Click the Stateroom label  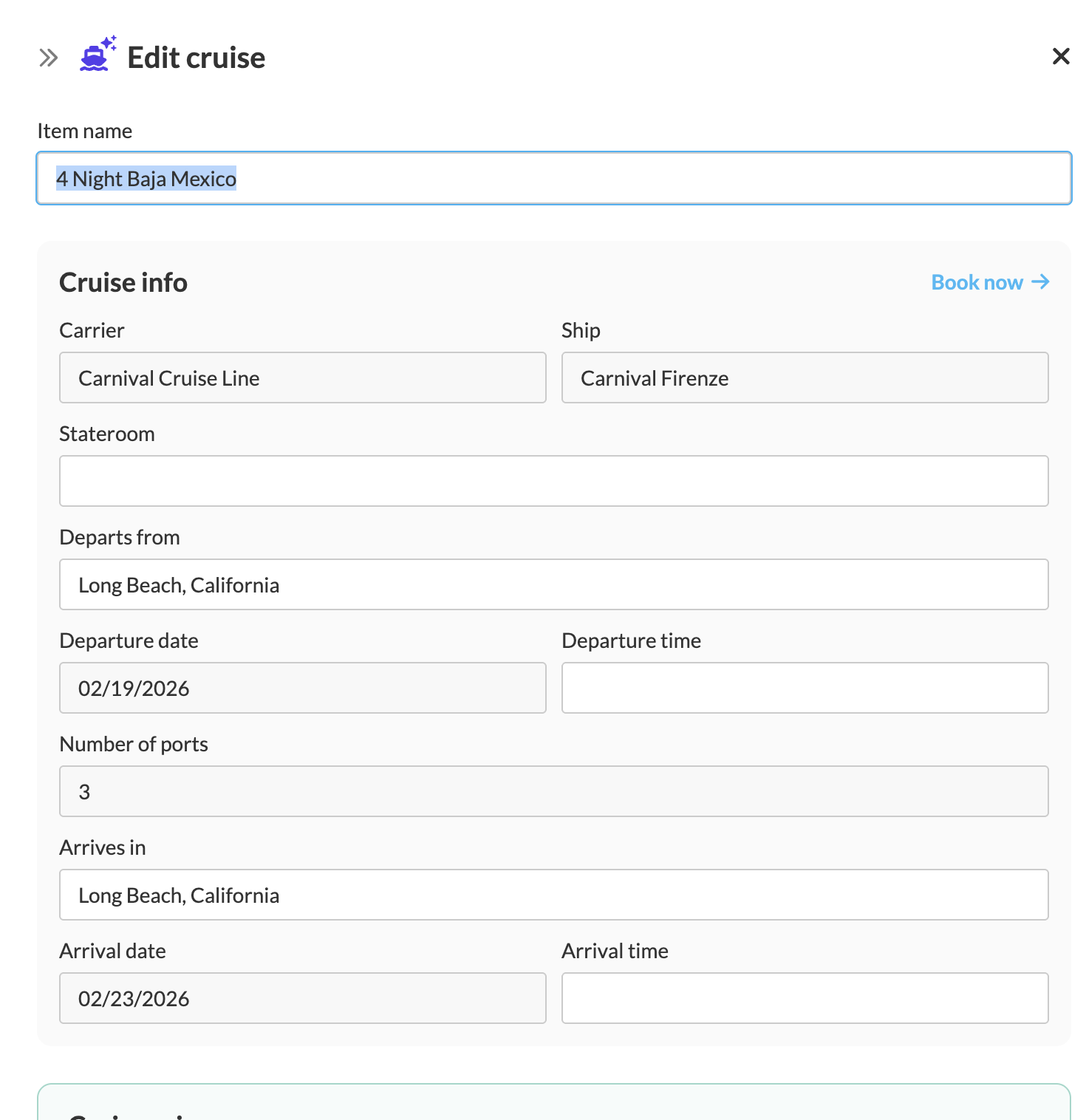pos(107,434)
